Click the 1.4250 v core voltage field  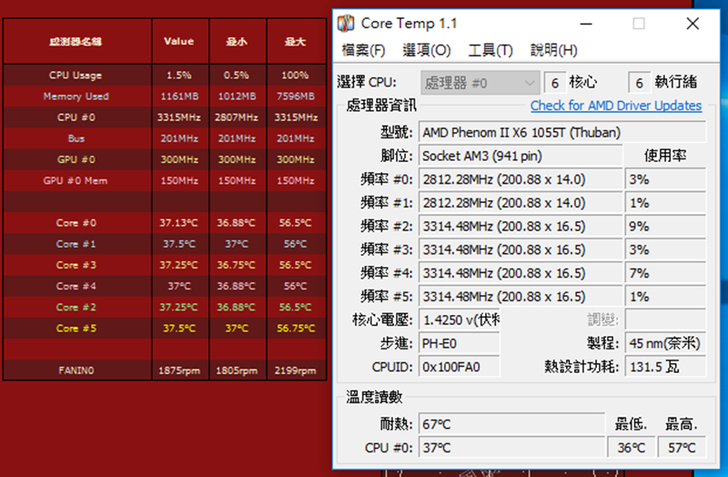point(459,320)
